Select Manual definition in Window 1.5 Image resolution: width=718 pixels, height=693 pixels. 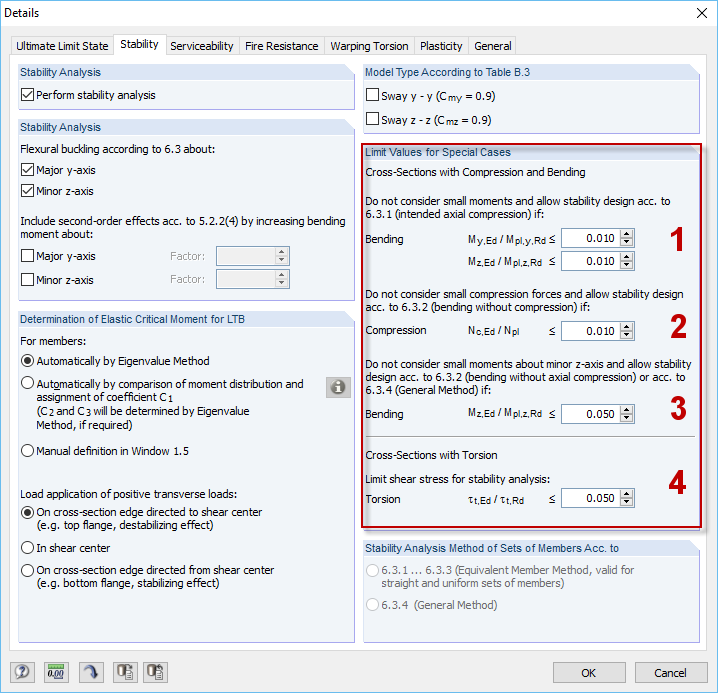[27, 451]
